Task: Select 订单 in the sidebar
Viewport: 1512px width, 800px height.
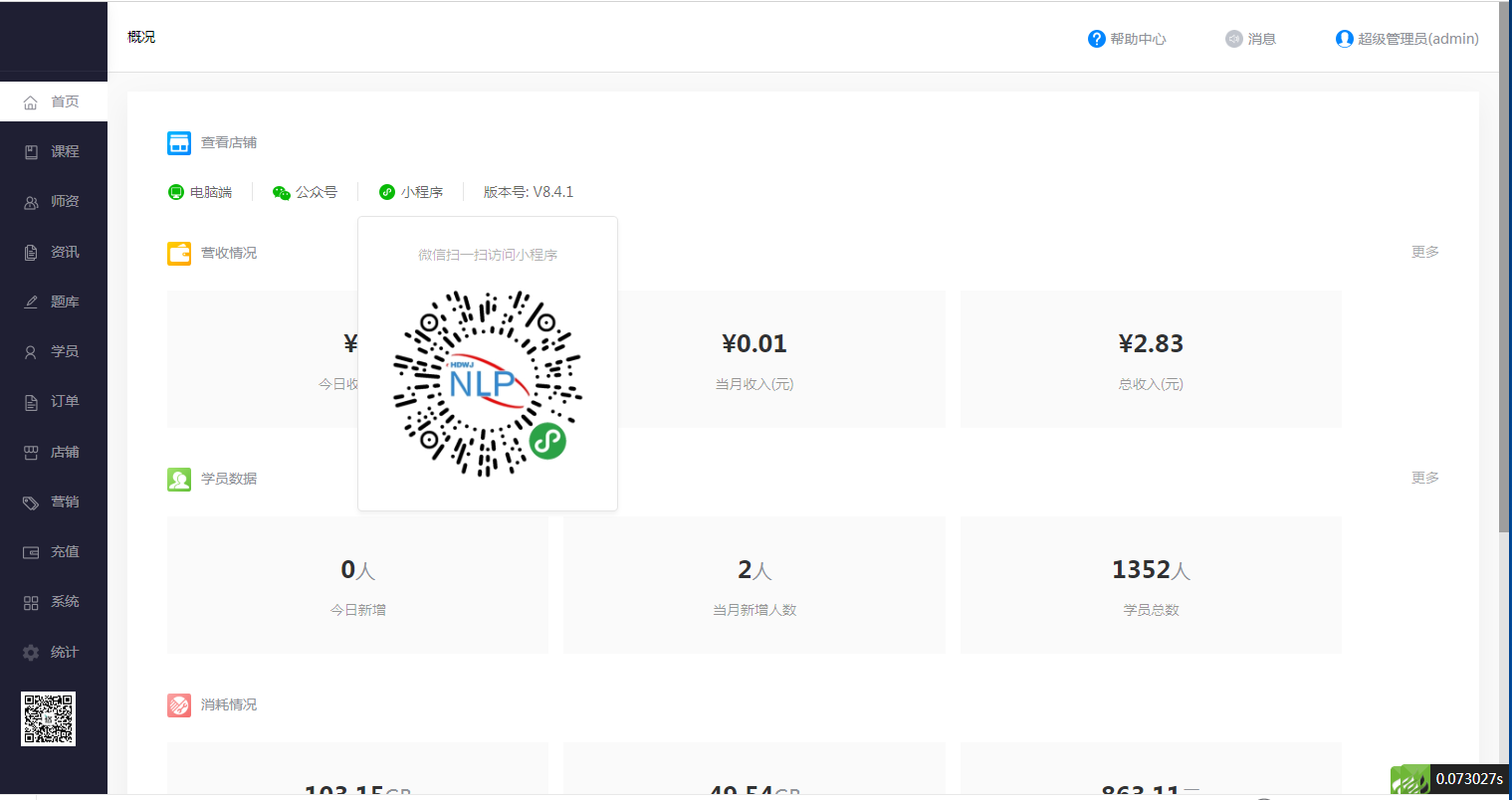Action: point(54,401)
